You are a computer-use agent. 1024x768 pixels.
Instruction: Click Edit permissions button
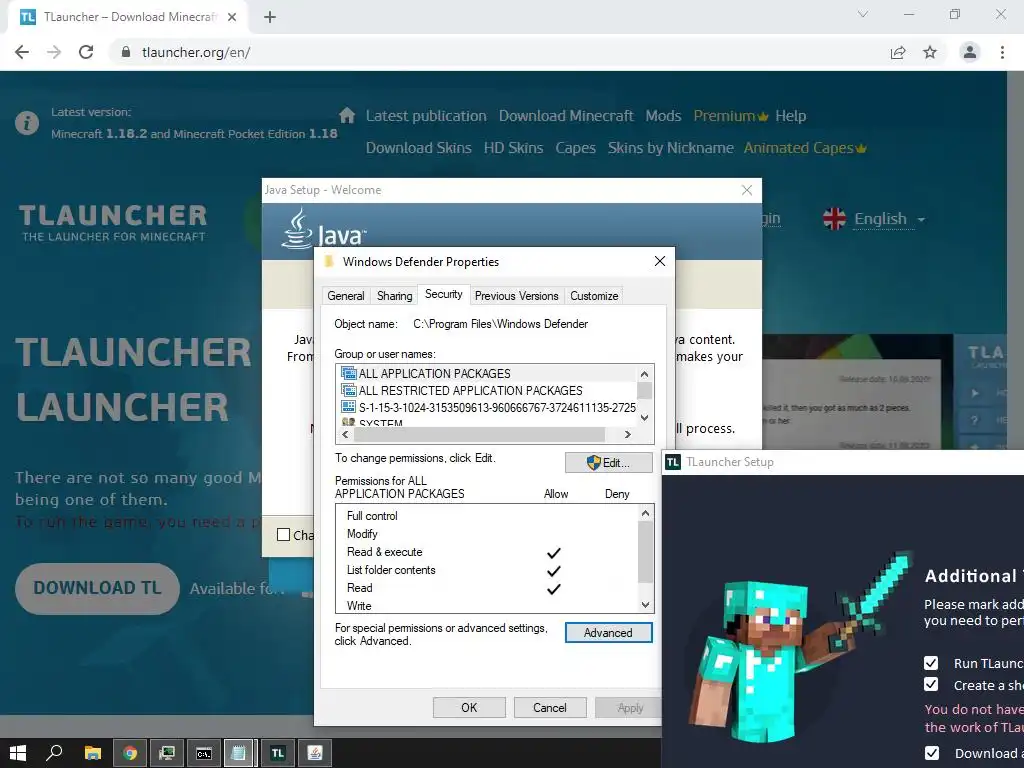609,463
